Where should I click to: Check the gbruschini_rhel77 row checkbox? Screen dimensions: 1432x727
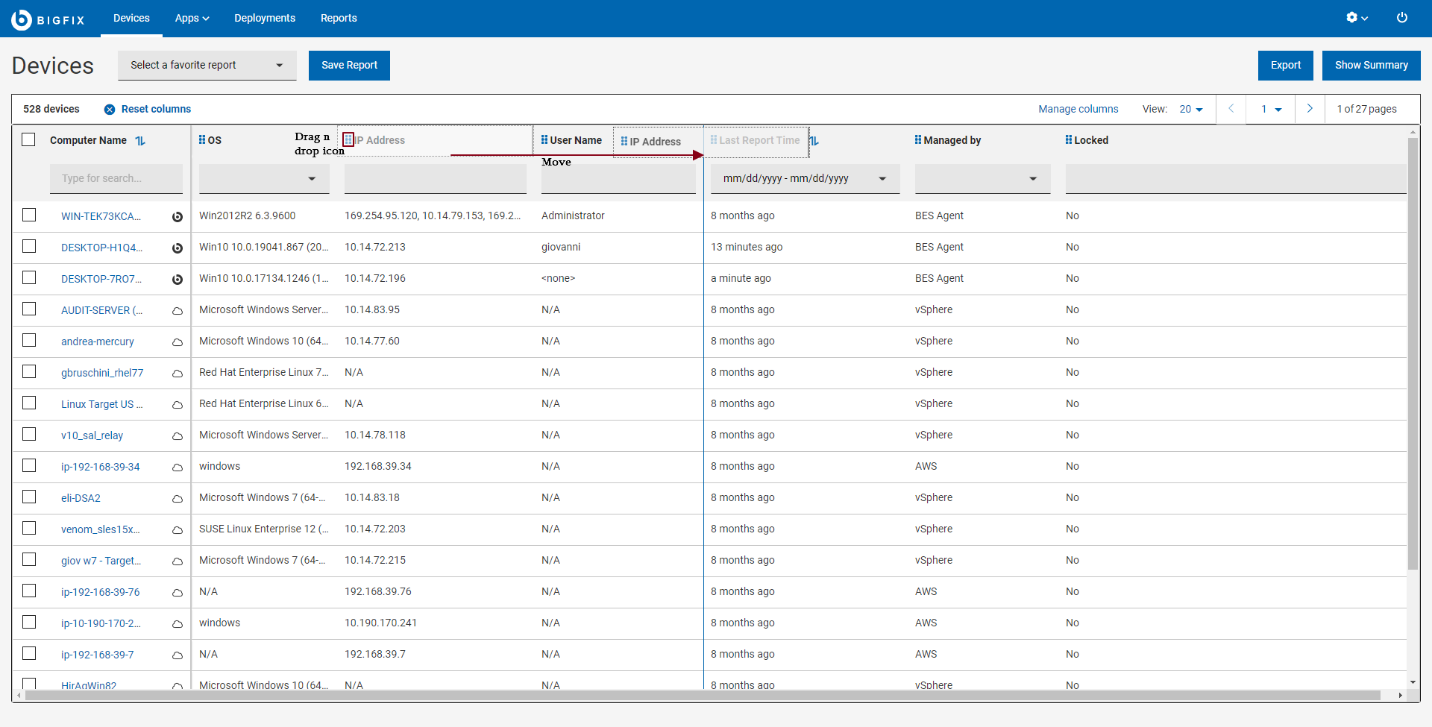point(29,372)
